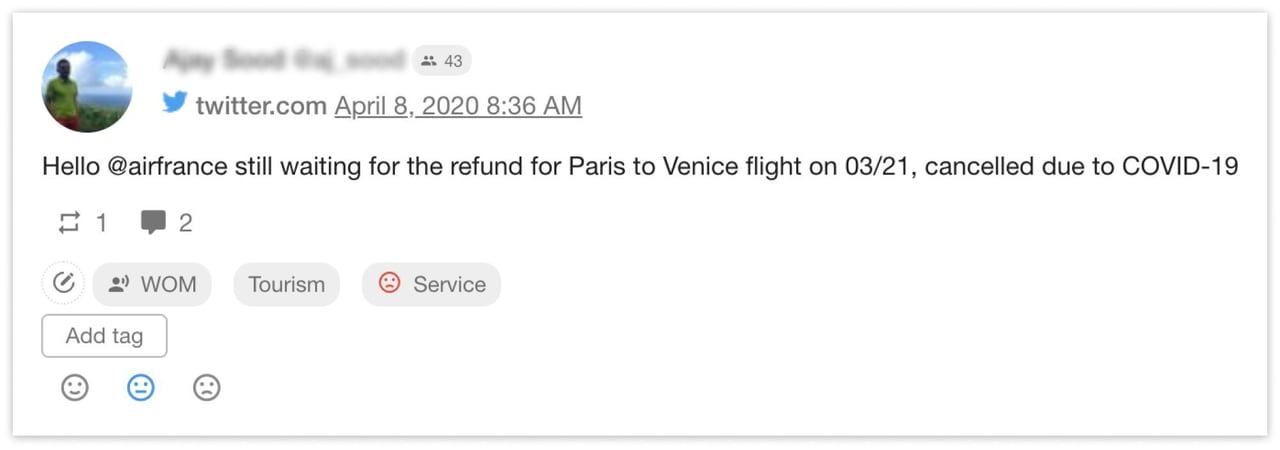Click the followers people icon beside 43

(x=429, y=61)
